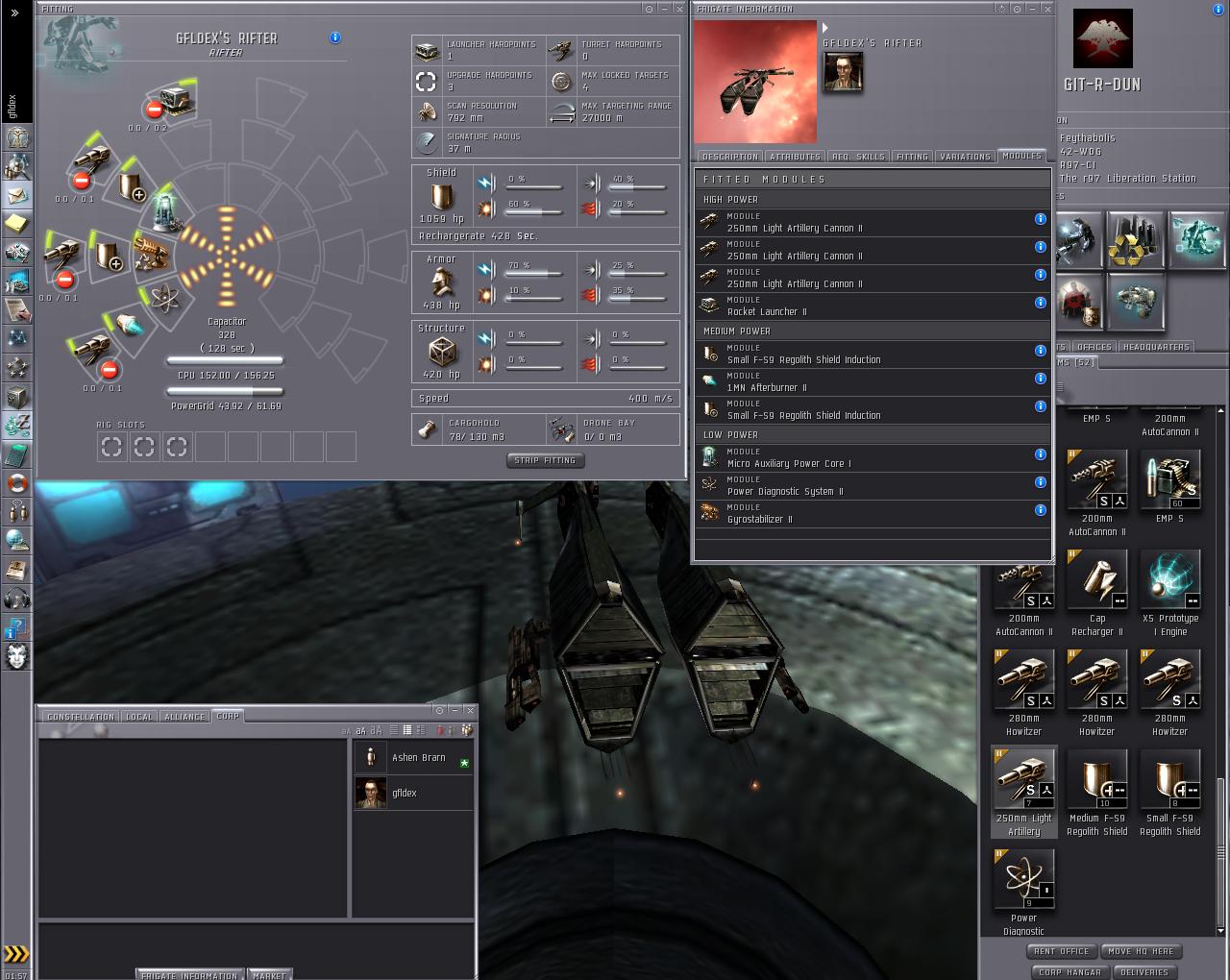This screenshot has height=980, width=1230.
Task: Open the Corp Hangar
Action: click(x=1070, y=972)
